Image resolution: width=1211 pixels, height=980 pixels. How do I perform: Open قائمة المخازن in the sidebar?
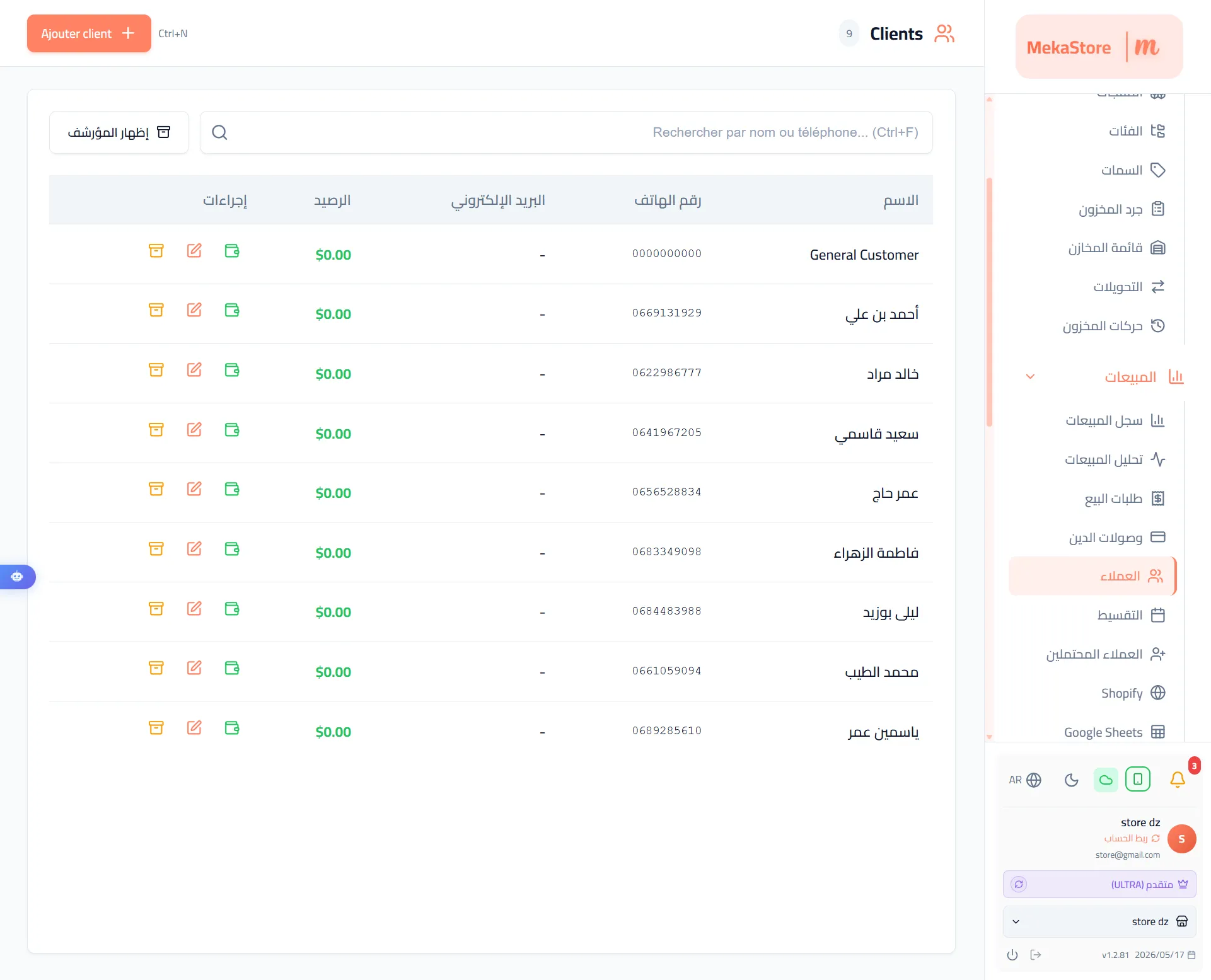coord(1116,248)
